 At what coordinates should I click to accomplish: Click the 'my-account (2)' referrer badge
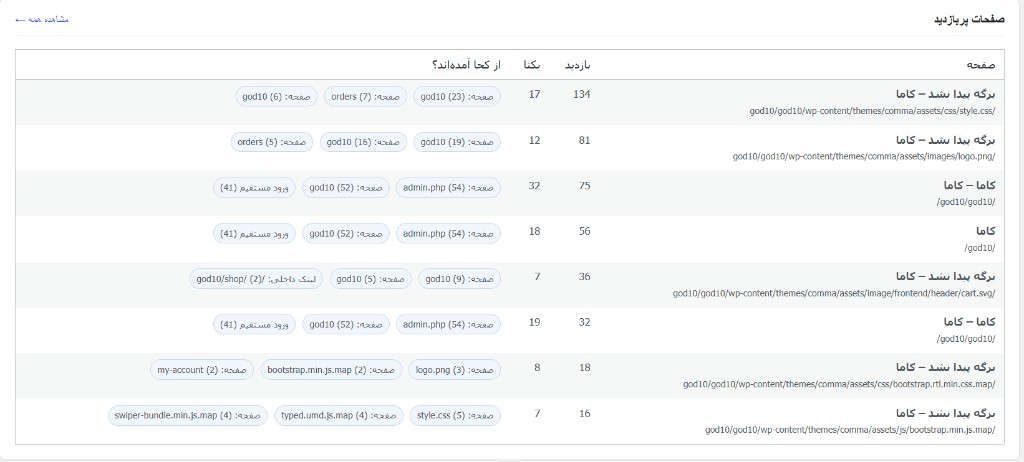(202, 370)
